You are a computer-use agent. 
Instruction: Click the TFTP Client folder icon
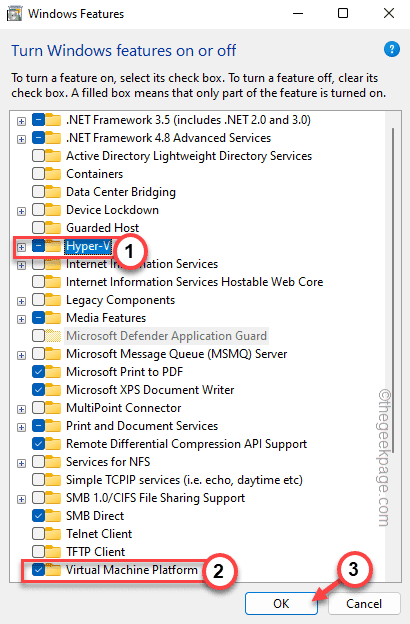(x=53, y=552)
